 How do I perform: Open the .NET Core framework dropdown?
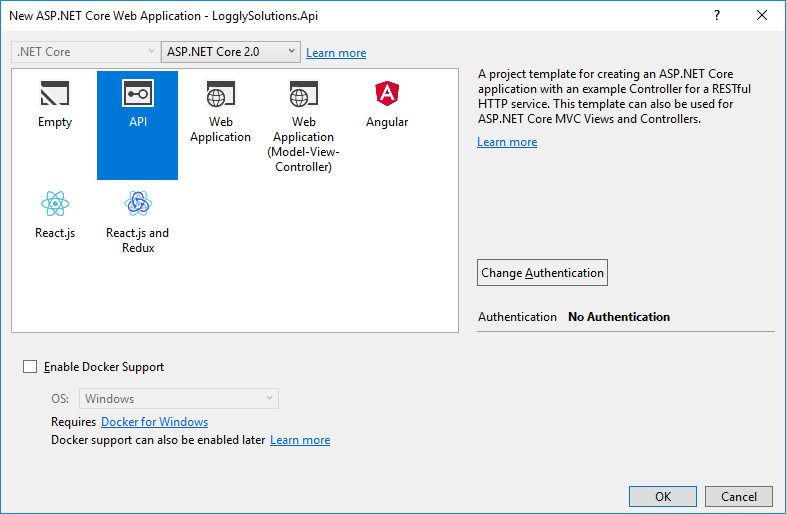coord(85,52)
